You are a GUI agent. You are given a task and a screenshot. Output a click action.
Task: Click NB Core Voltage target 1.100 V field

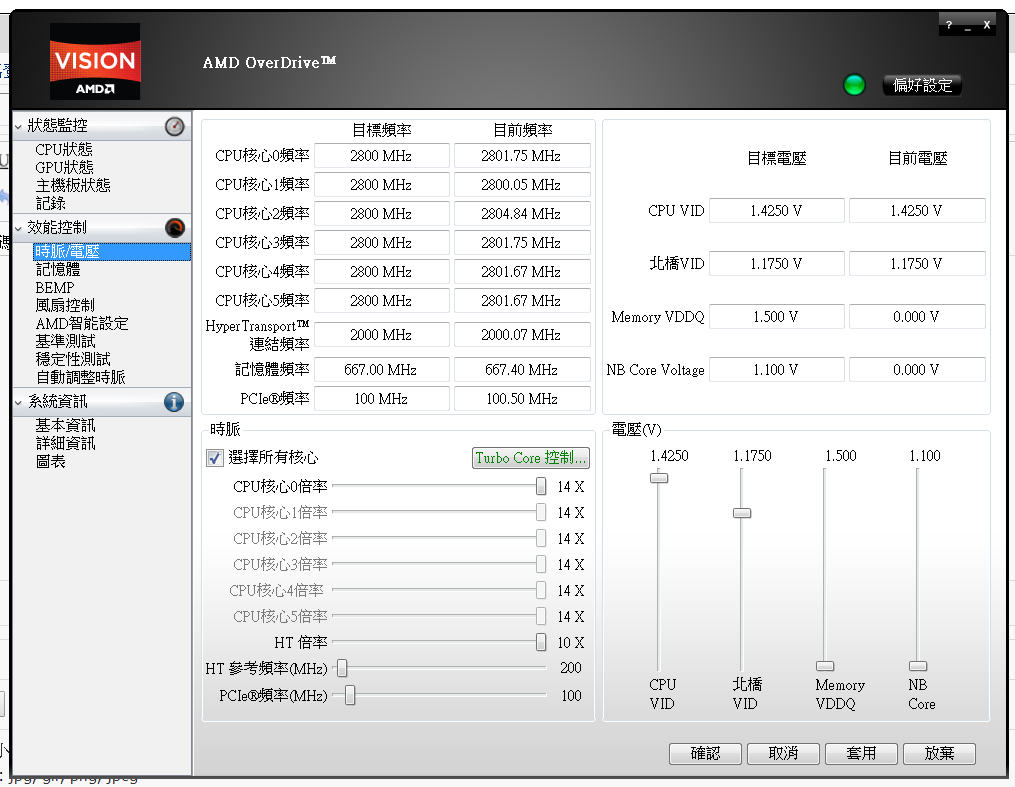(x=777, y=370)
